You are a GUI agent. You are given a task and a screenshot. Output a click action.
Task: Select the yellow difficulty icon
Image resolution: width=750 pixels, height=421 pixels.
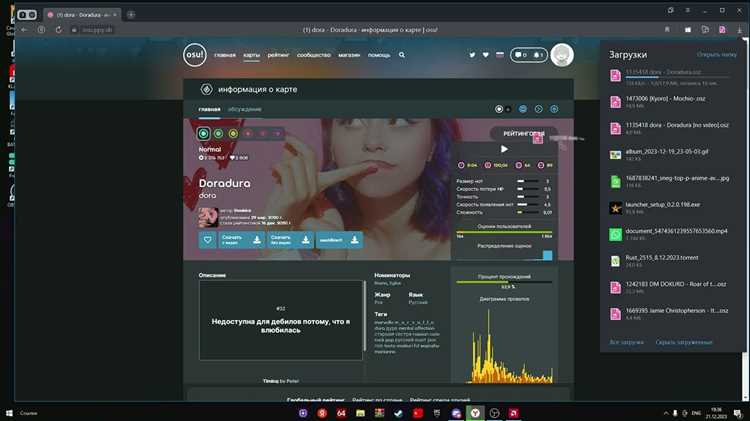tap(233, 133)
